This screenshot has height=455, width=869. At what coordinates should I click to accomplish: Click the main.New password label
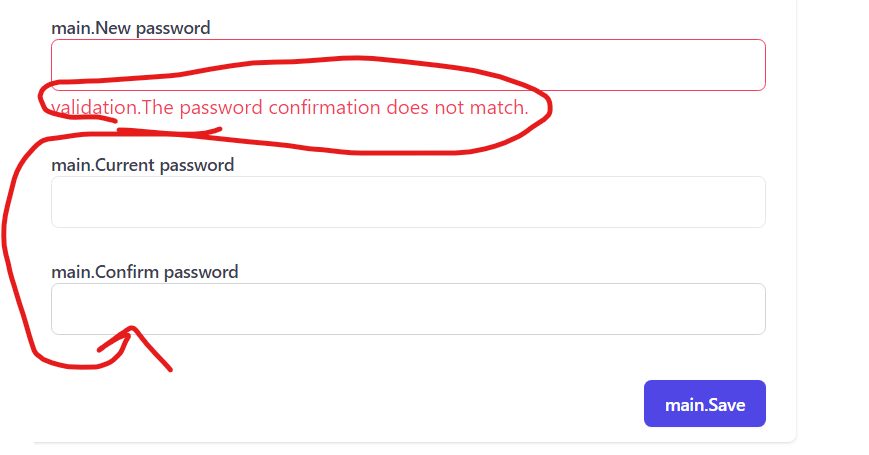point(131,27)
